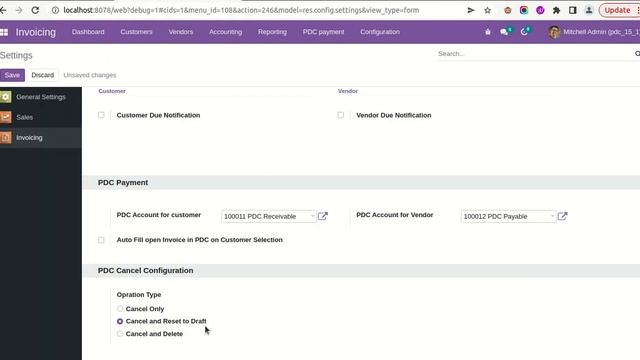This screenshot has width=640, height=360.
Task: Click the search magnifier icon
Action: pos(637,53)
